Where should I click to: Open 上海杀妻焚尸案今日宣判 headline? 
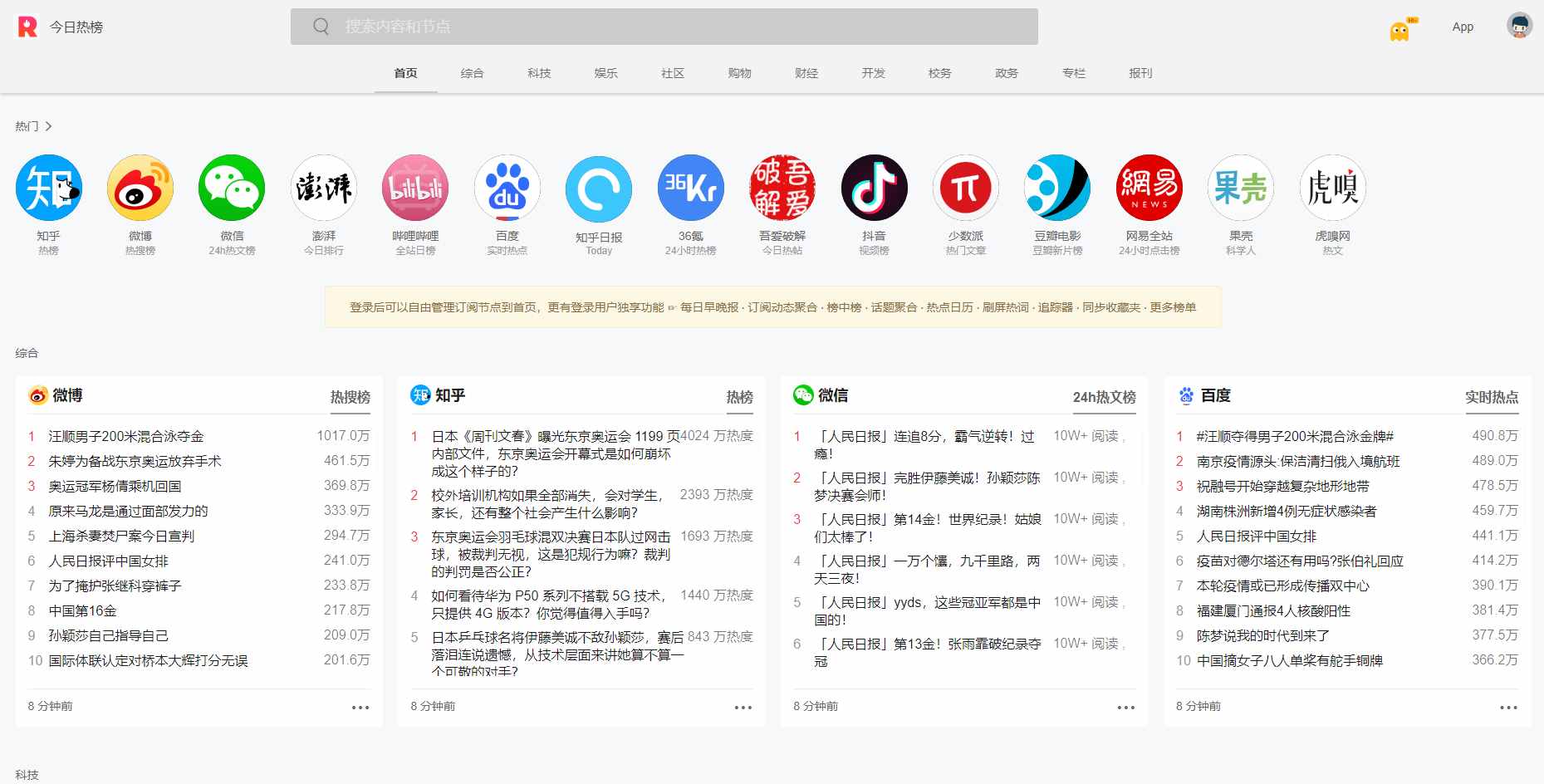121,536
